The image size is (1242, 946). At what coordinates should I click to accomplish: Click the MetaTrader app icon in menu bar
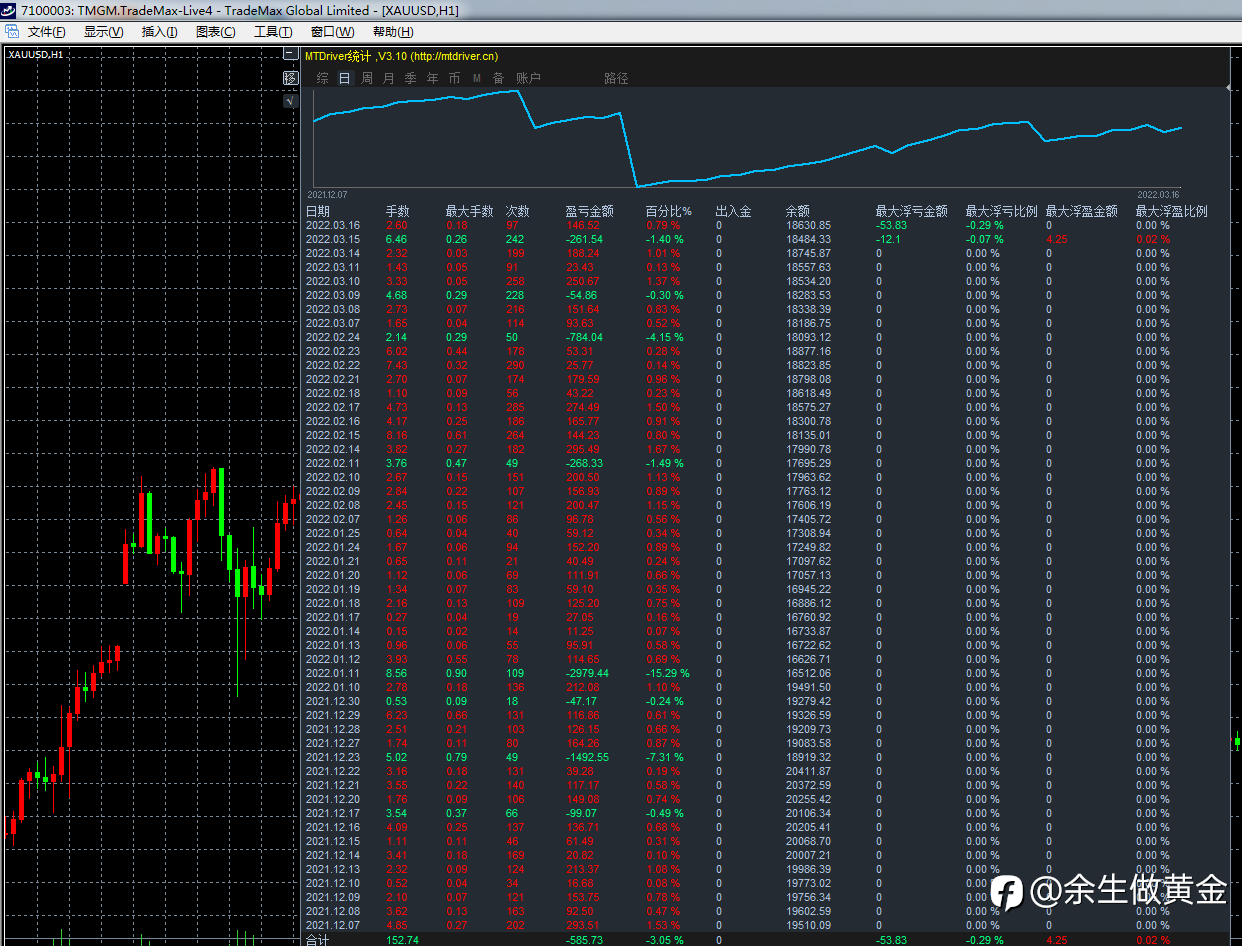coord(12,31)
